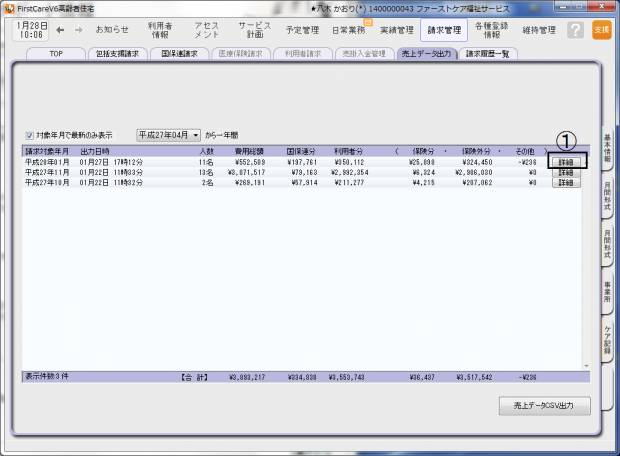Click the date and time display box
This screenshot has height=456, width=620.
click(30, 30)
